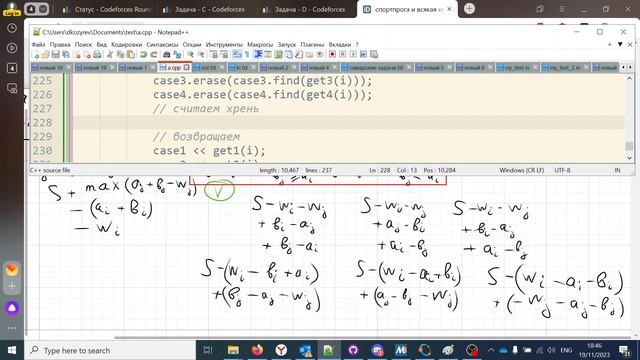Viewport: 640px width, 360px height.
Task: Click the UTF-8 encoding status entry
Action: [562, 170]
